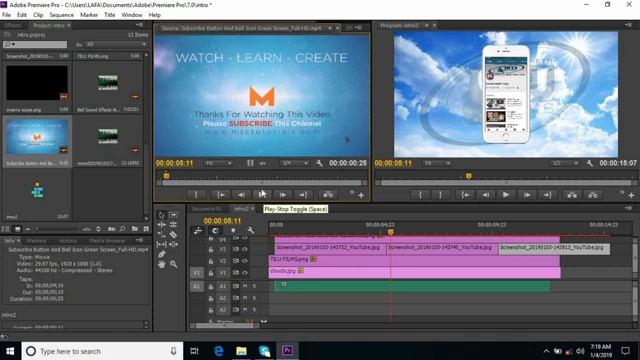Screen dimensions: 640x360
Task: Click Extract button in Program monitor
Action: [593, 195]
